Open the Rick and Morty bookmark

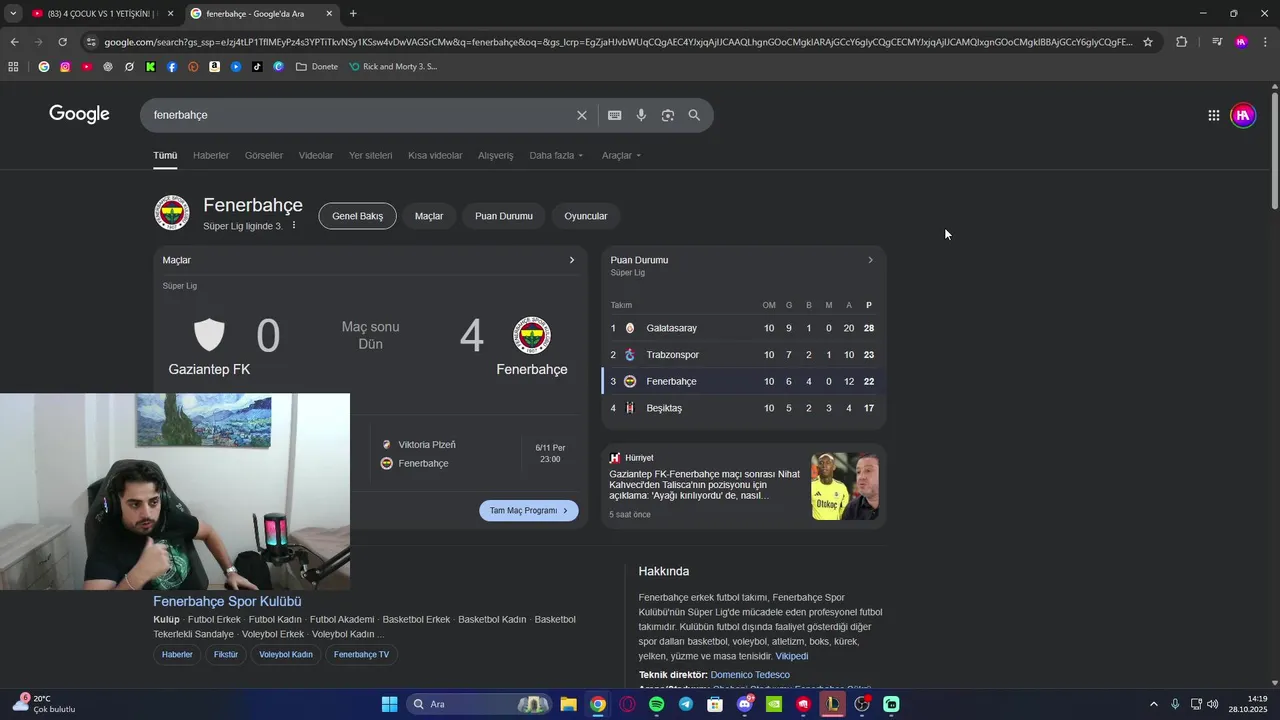coord(393,67)
